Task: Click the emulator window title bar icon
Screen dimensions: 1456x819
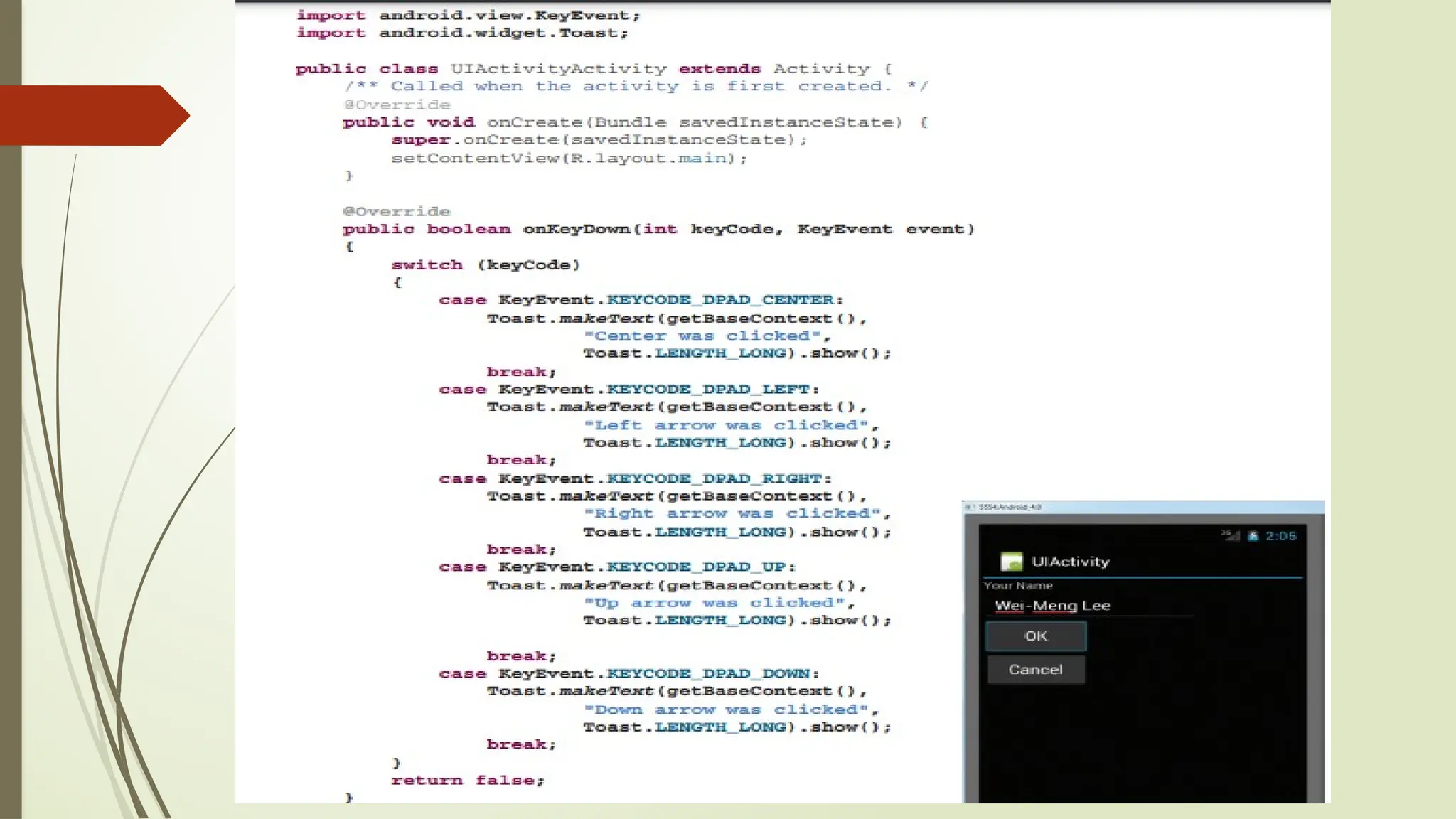Action: coord(968,507)
